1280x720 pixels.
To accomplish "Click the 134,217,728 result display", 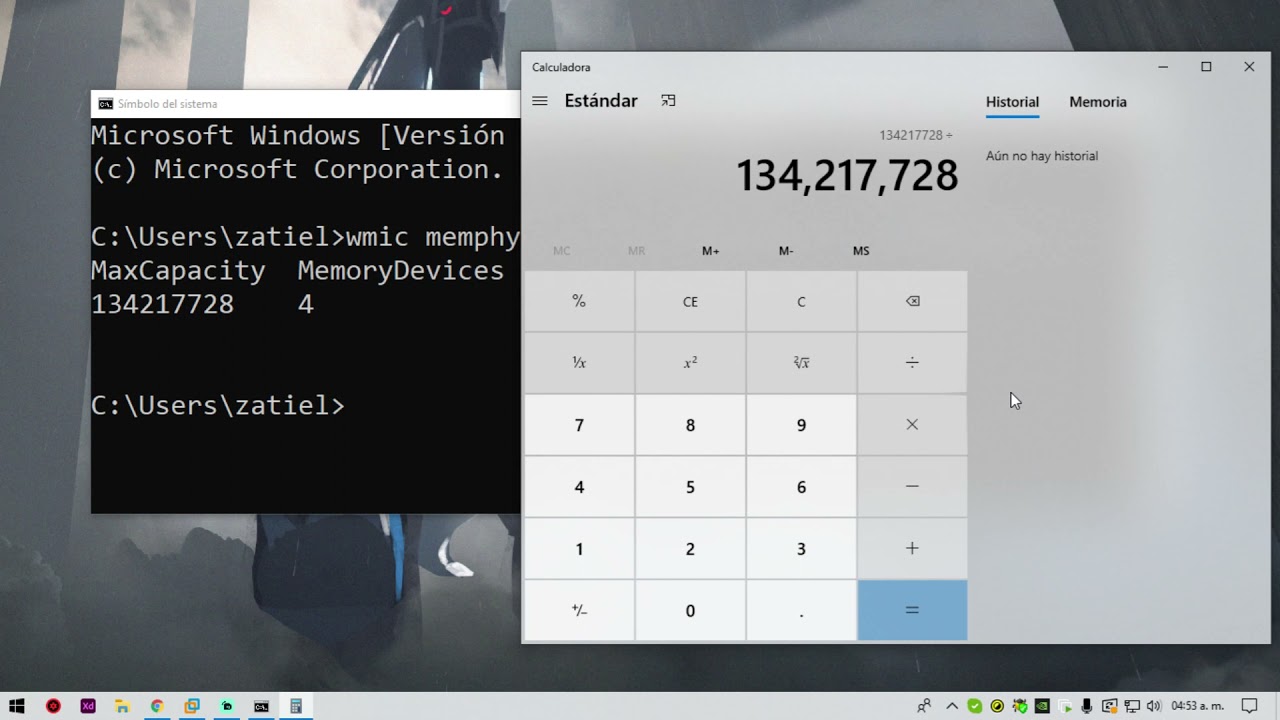I will pos(847,176).
